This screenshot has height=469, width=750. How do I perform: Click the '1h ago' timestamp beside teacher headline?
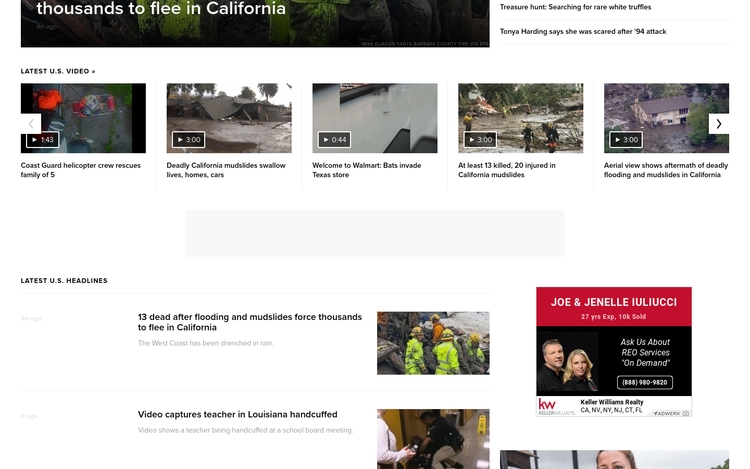click(x=29, y=416)
